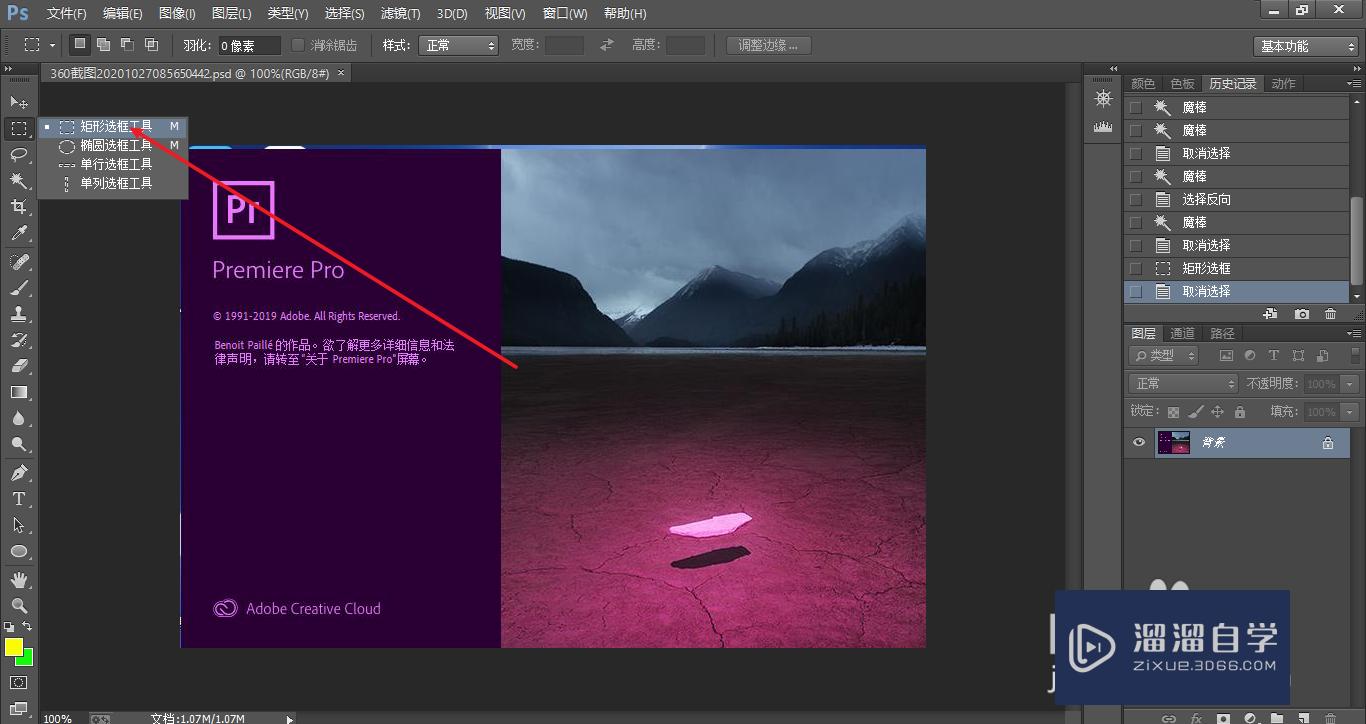
Task: Toggle visibility eye of 背景 layer
Action: tap(1138, 443)
